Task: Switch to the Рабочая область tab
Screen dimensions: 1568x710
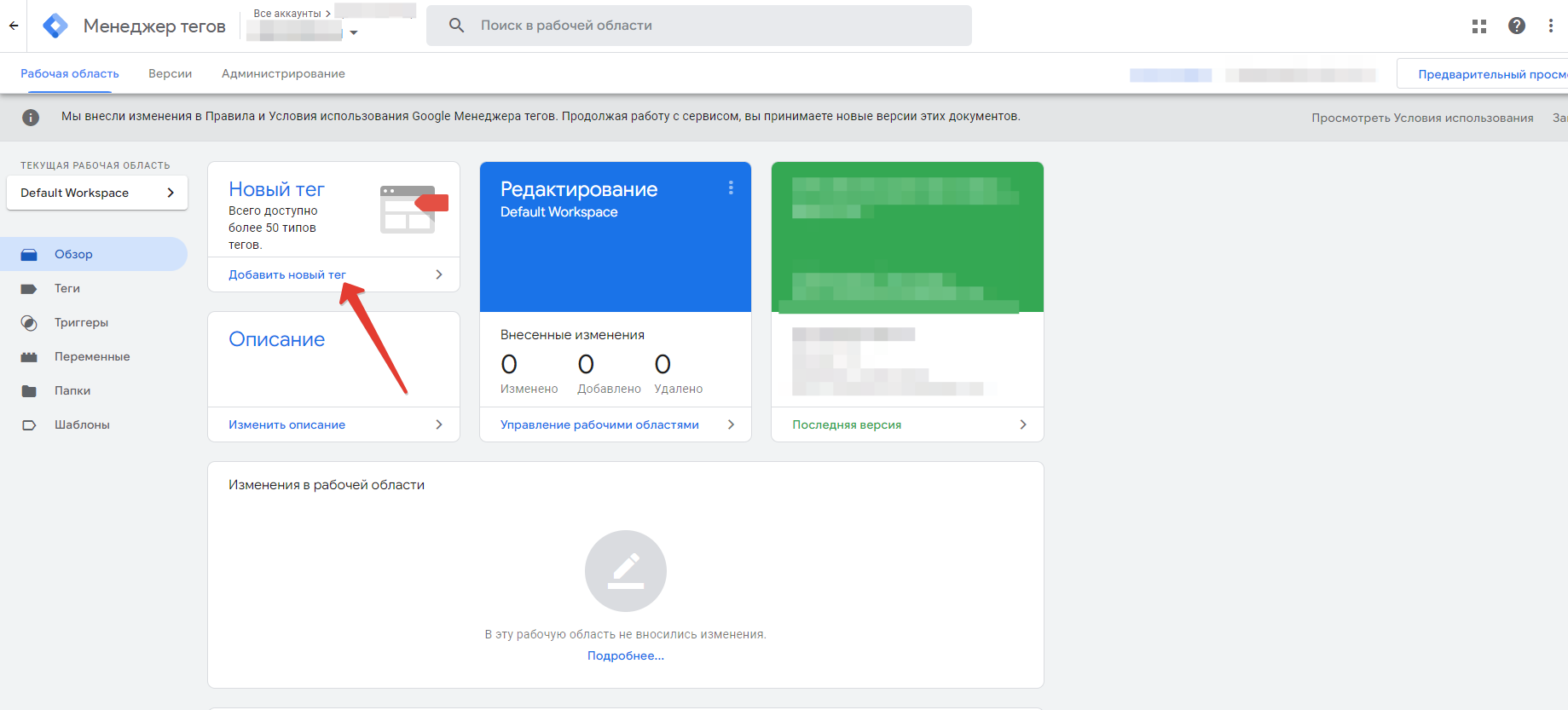Action: point(70,73)
